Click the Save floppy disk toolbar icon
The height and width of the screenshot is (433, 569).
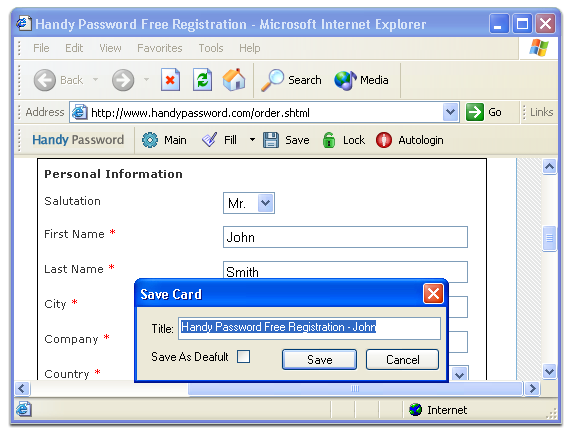[271, 140]
